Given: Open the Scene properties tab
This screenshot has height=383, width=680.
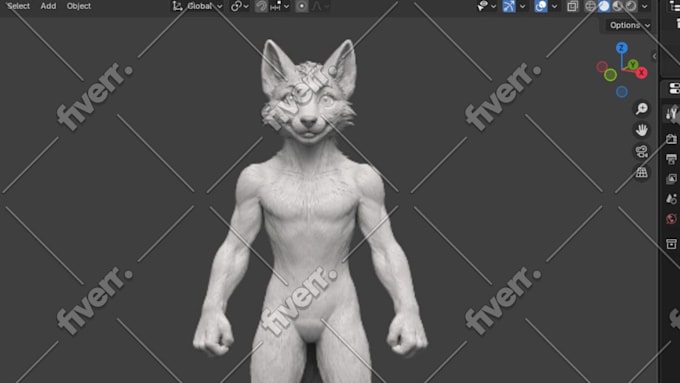Looking at the screenshot, I should 671,199.
